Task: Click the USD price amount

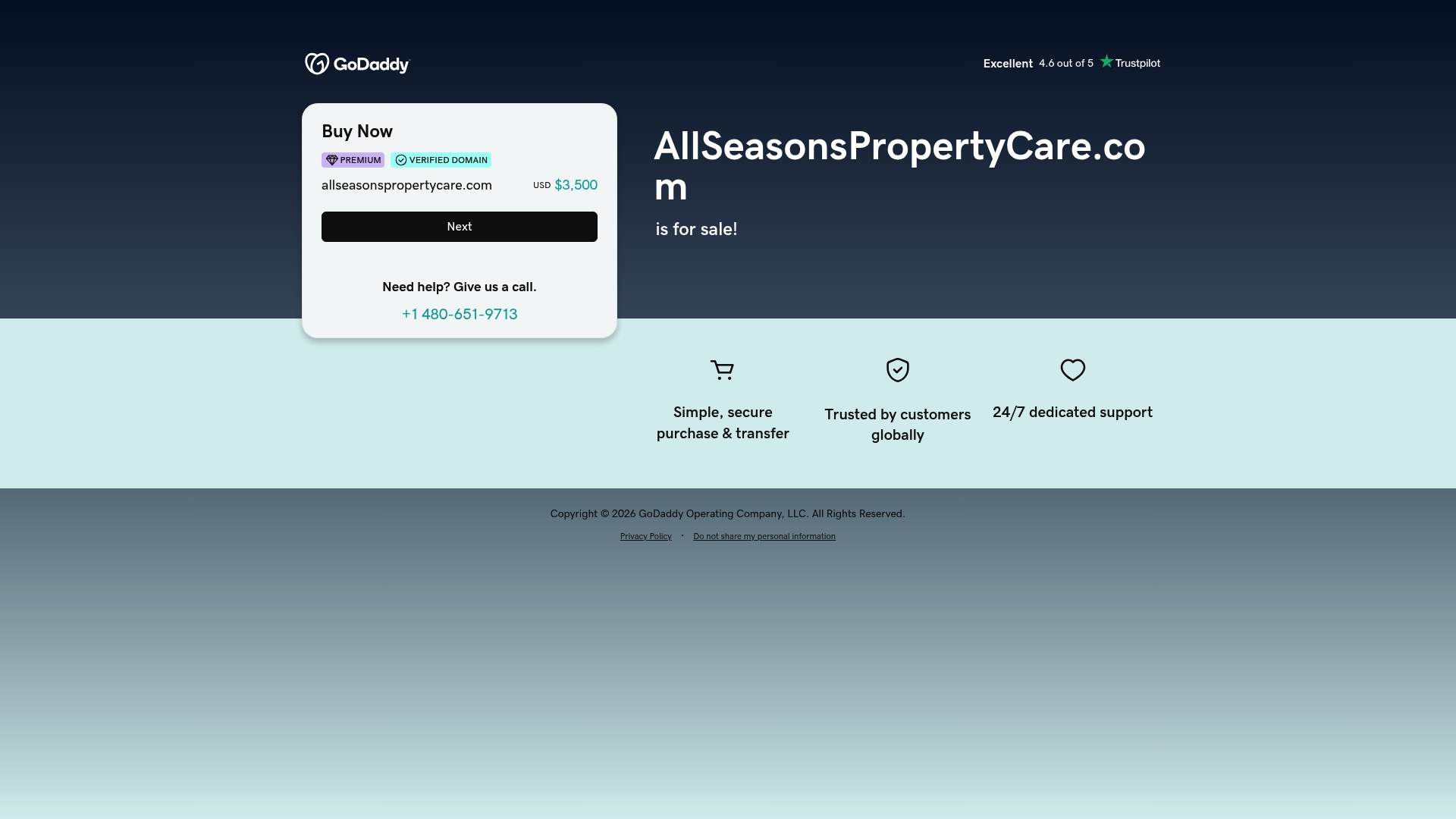Action: (x=576, y=184)
